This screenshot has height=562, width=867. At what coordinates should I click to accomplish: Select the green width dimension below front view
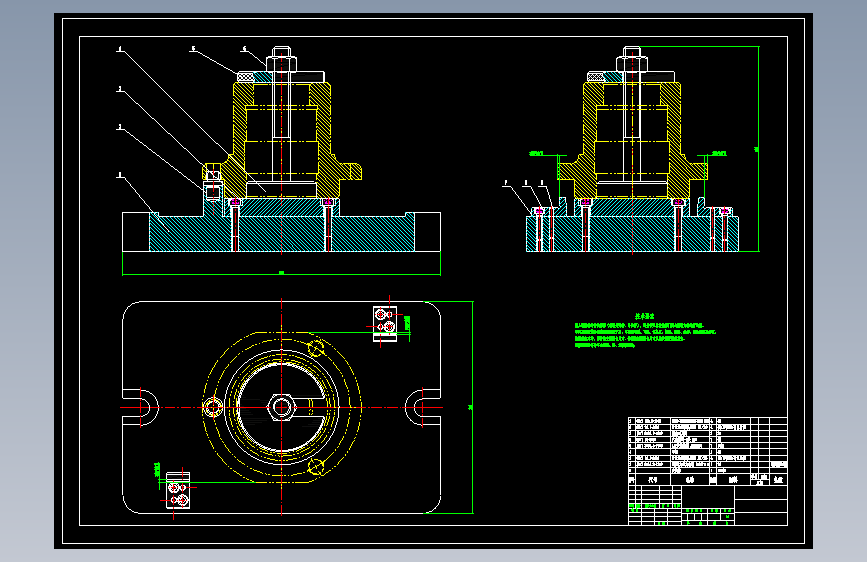pos(281,272)
